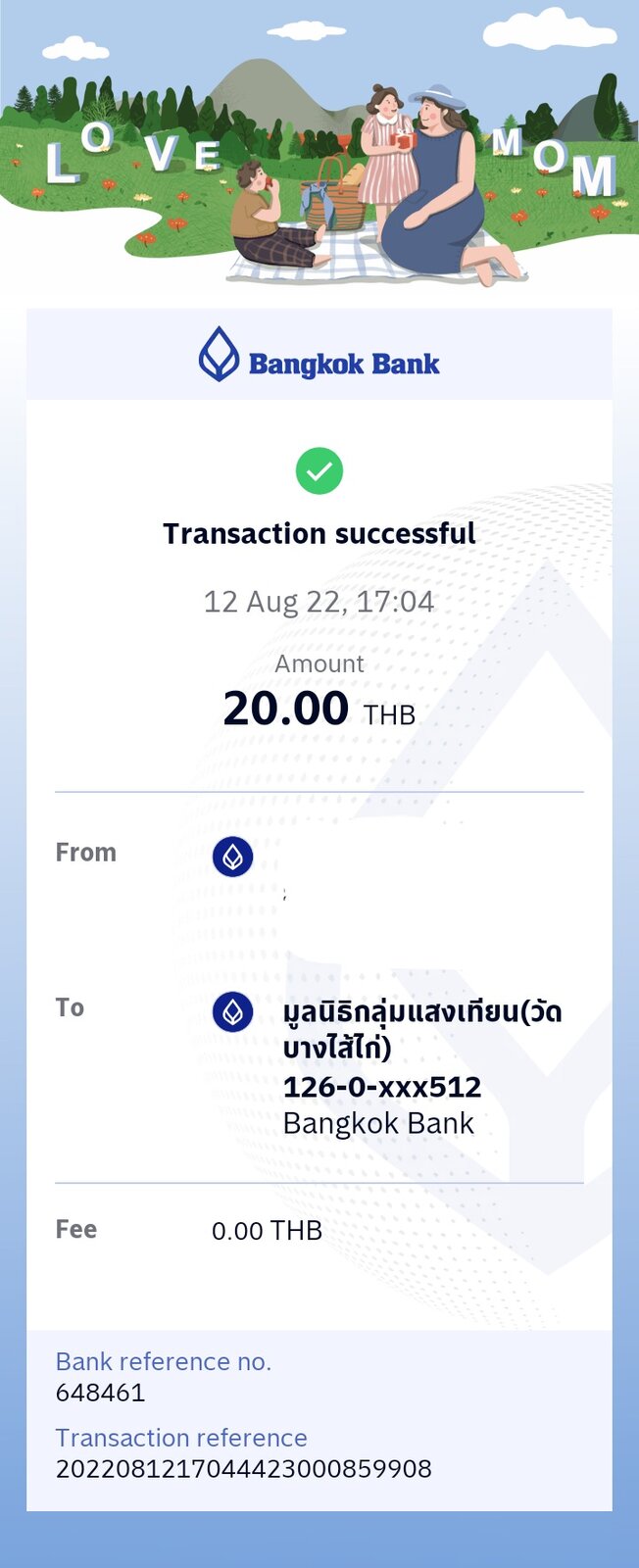
Task: Click the From label
Action: click(x=85, y=853)
